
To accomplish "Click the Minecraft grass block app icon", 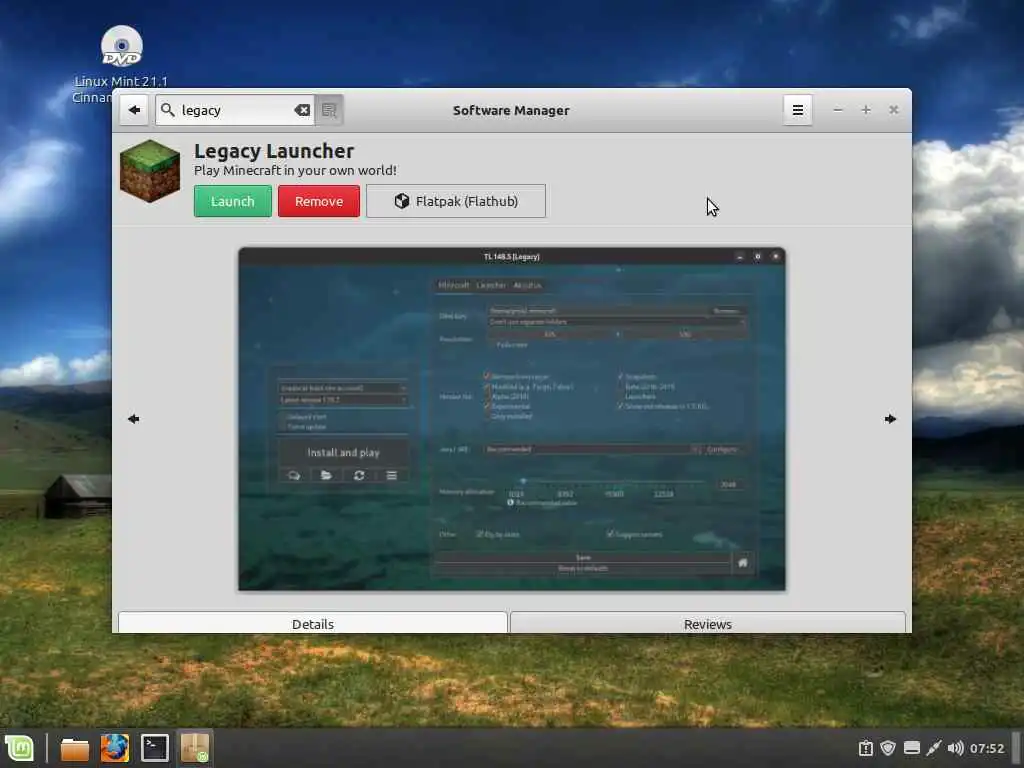I will (x=150, y=171).
